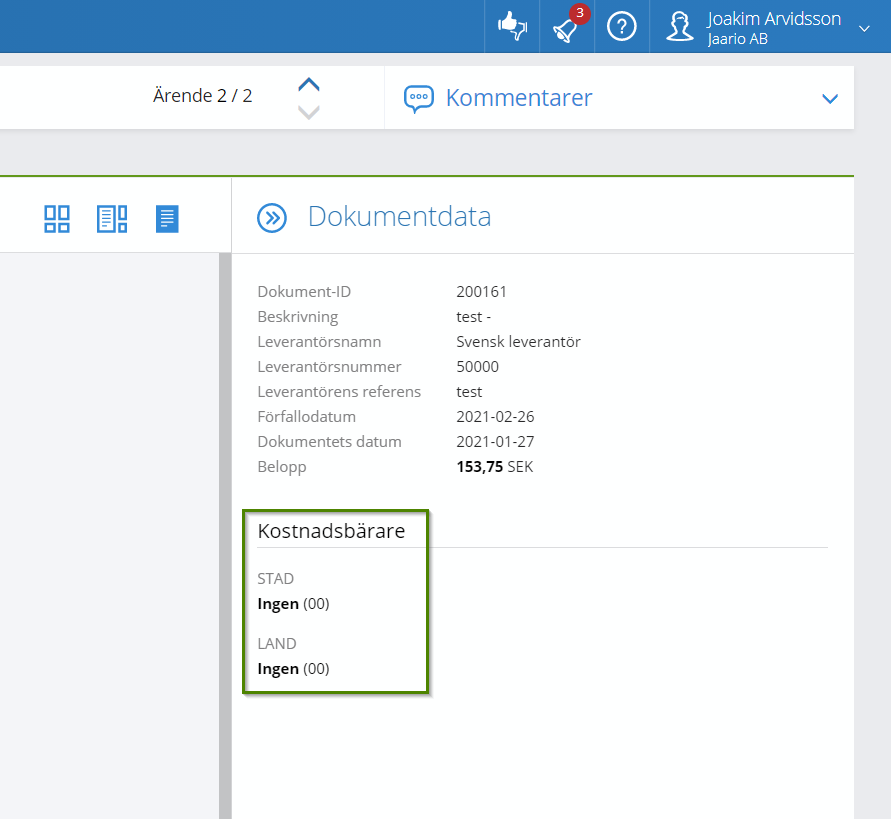The height and width of the screenshot is (819, 891).
Task: Click the Kostnadsbärare section heading
Action: pos(331,531)
